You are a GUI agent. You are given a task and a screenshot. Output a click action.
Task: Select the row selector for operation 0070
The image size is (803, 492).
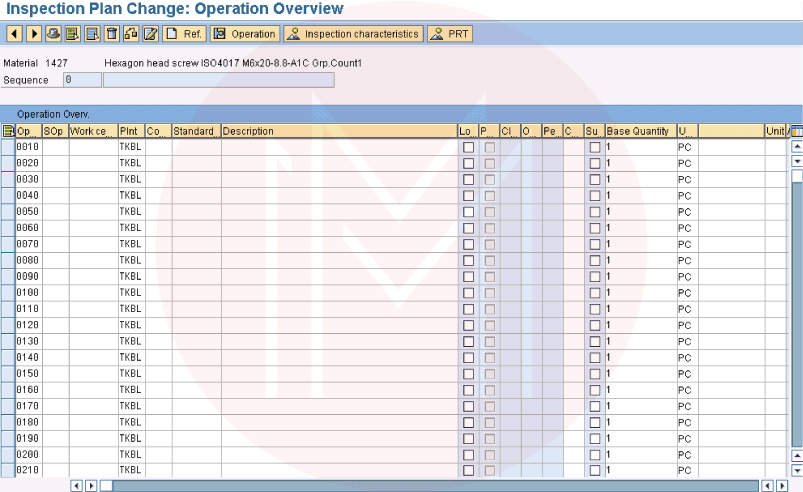tap(8, 244)
